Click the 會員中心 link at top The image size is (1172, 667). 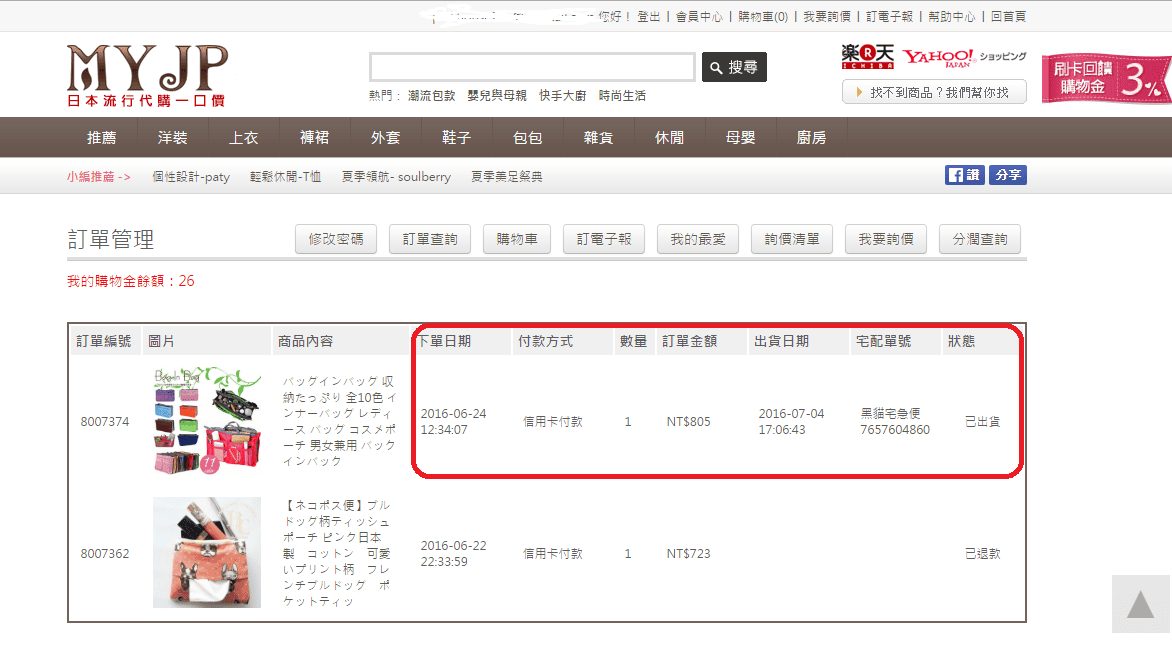coord(699,17)
